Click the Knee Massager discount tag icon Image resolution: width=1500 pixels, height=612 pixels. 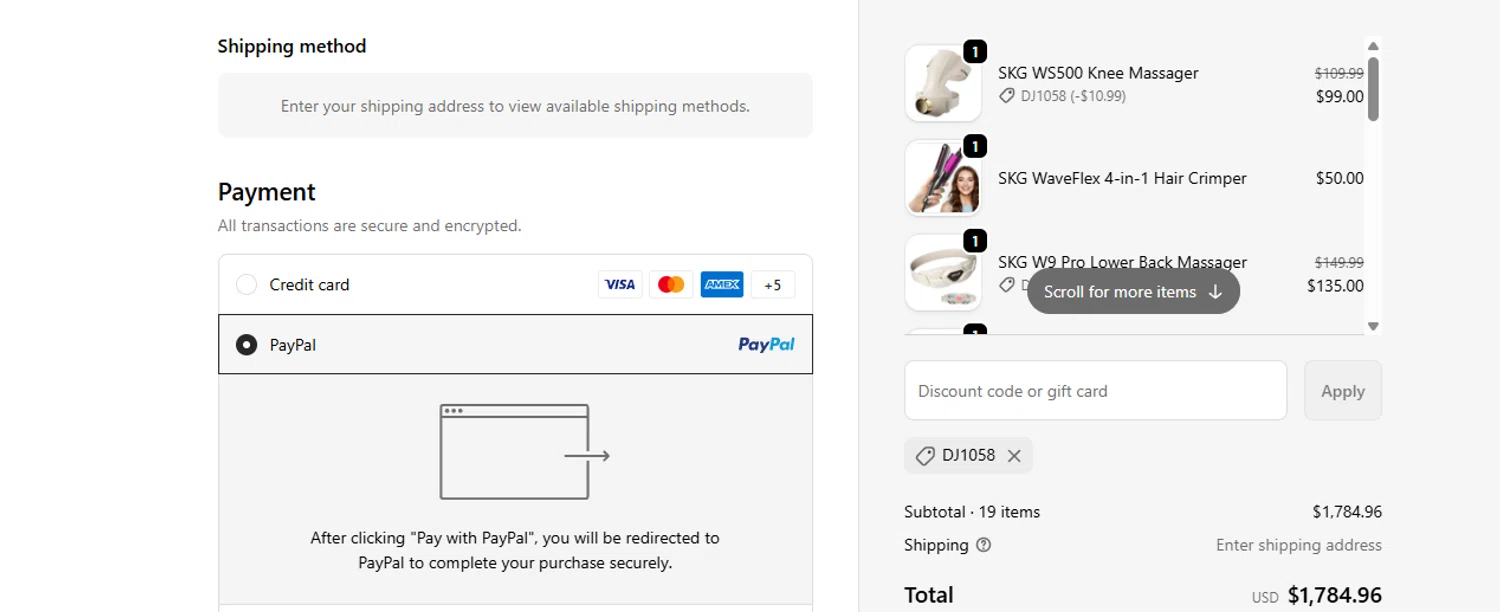[x=1007, y=96]
